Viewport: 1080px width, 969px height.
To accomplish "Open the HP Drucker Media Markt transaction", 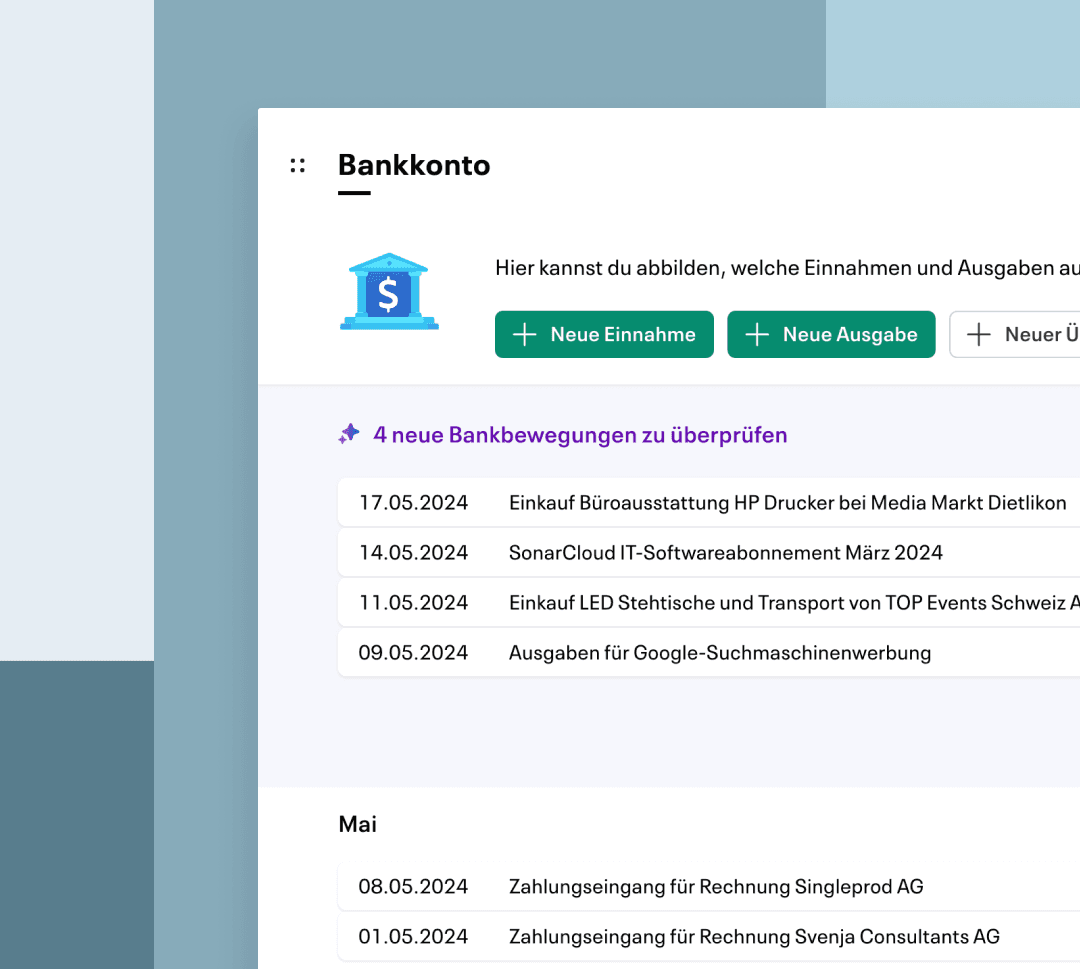I will point(709,503).
